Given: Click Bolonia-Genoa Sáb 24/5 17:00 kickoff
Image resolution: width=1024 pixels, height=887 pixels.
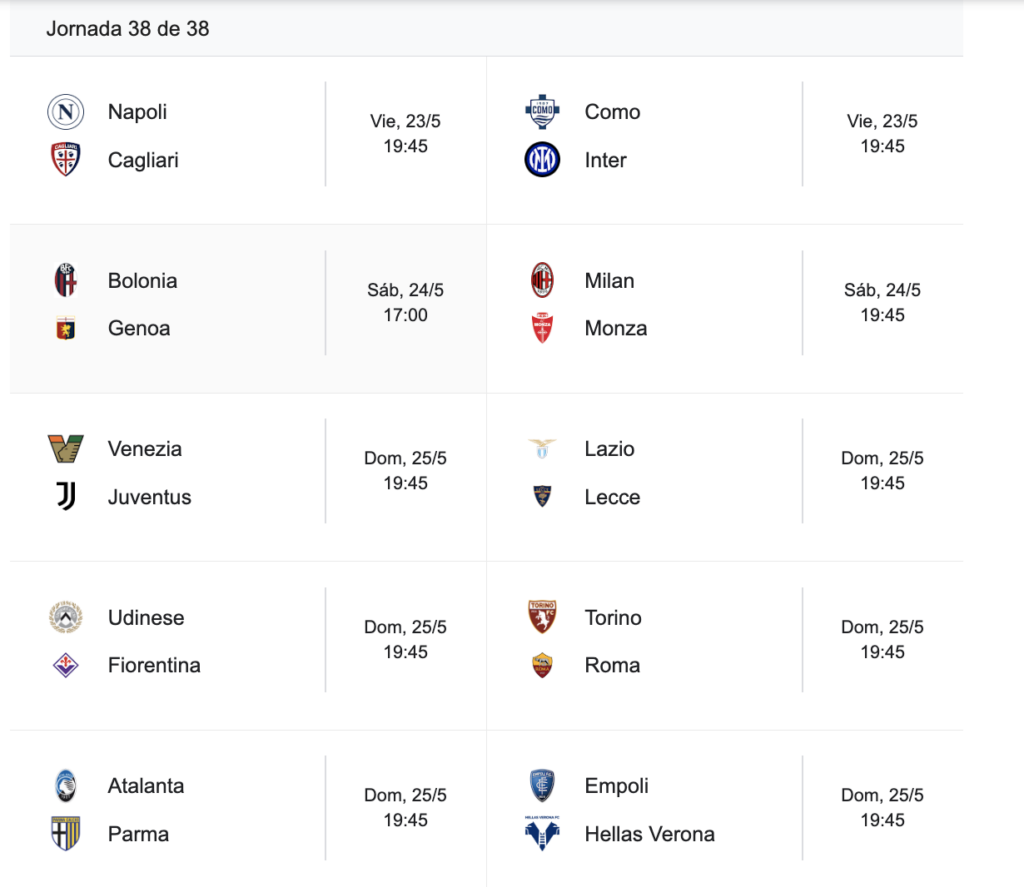Looking at the screenshot, I should pyautogui.click(x=406, y=302).
